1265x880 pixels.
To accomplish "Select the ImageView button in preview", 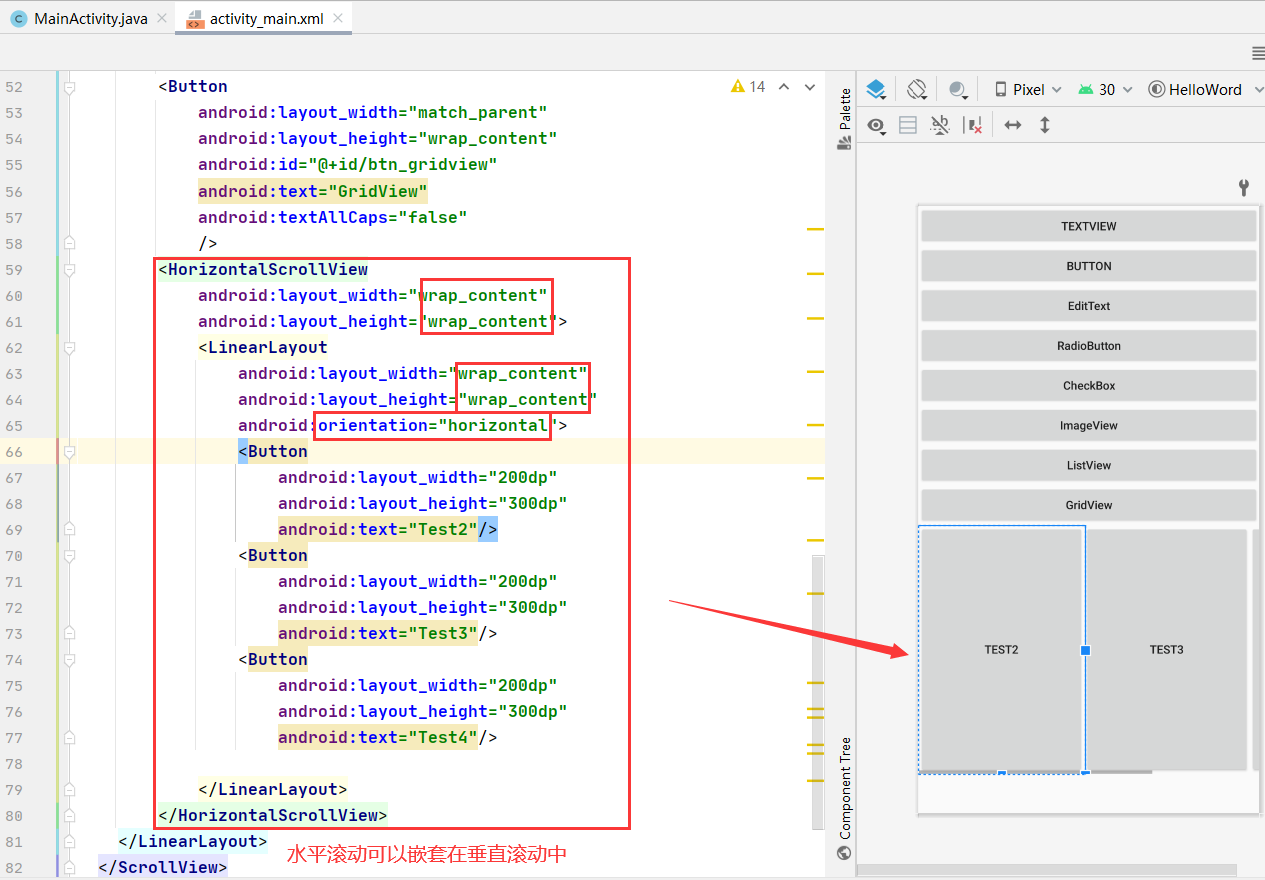I will point(1088,426).
